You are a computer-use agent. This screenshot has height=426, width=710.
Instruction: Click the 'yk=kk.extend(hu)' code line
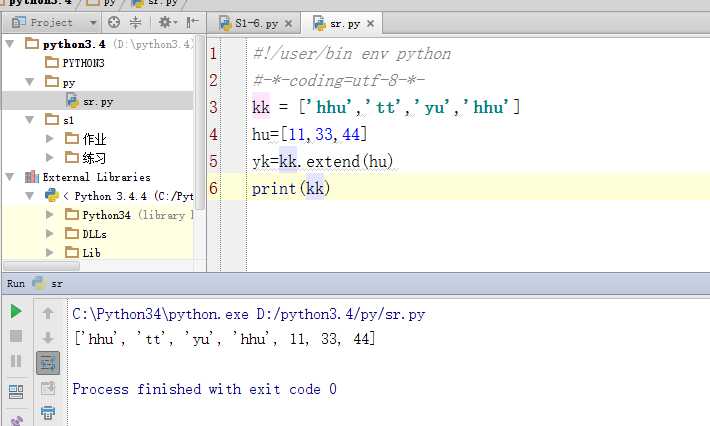point(322,161)
